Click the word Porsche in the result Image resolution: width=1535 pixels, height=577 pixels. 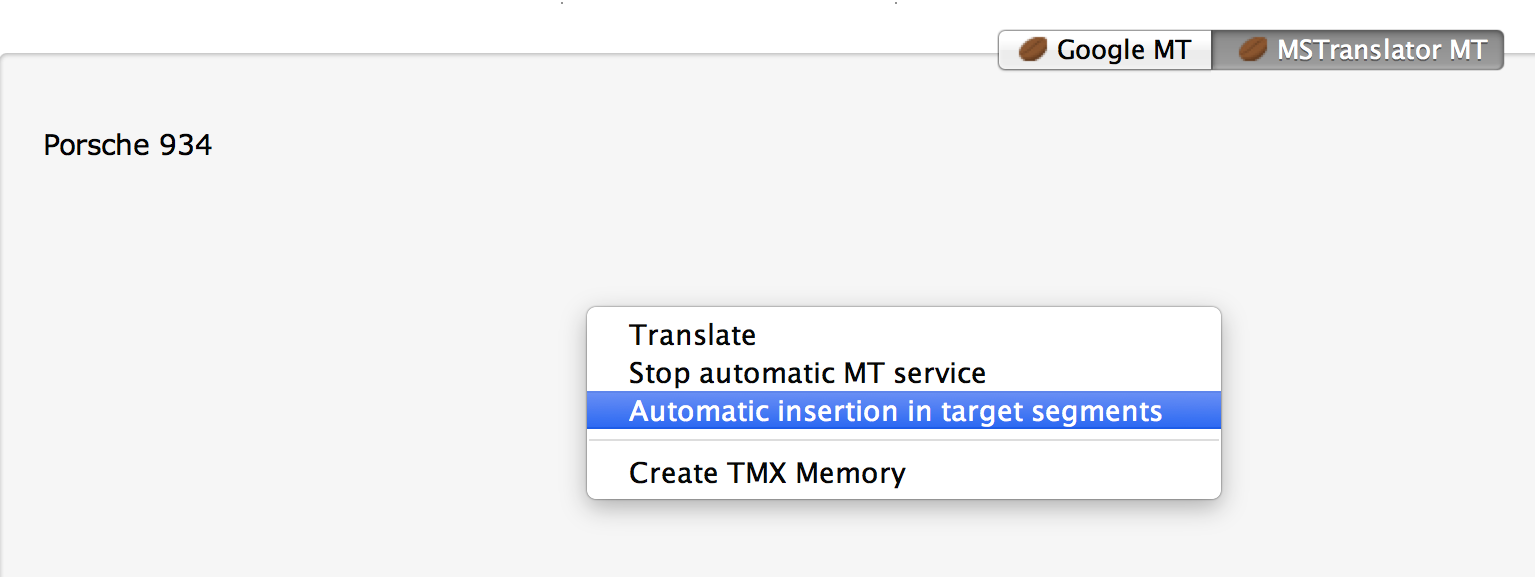click(96, 146)
